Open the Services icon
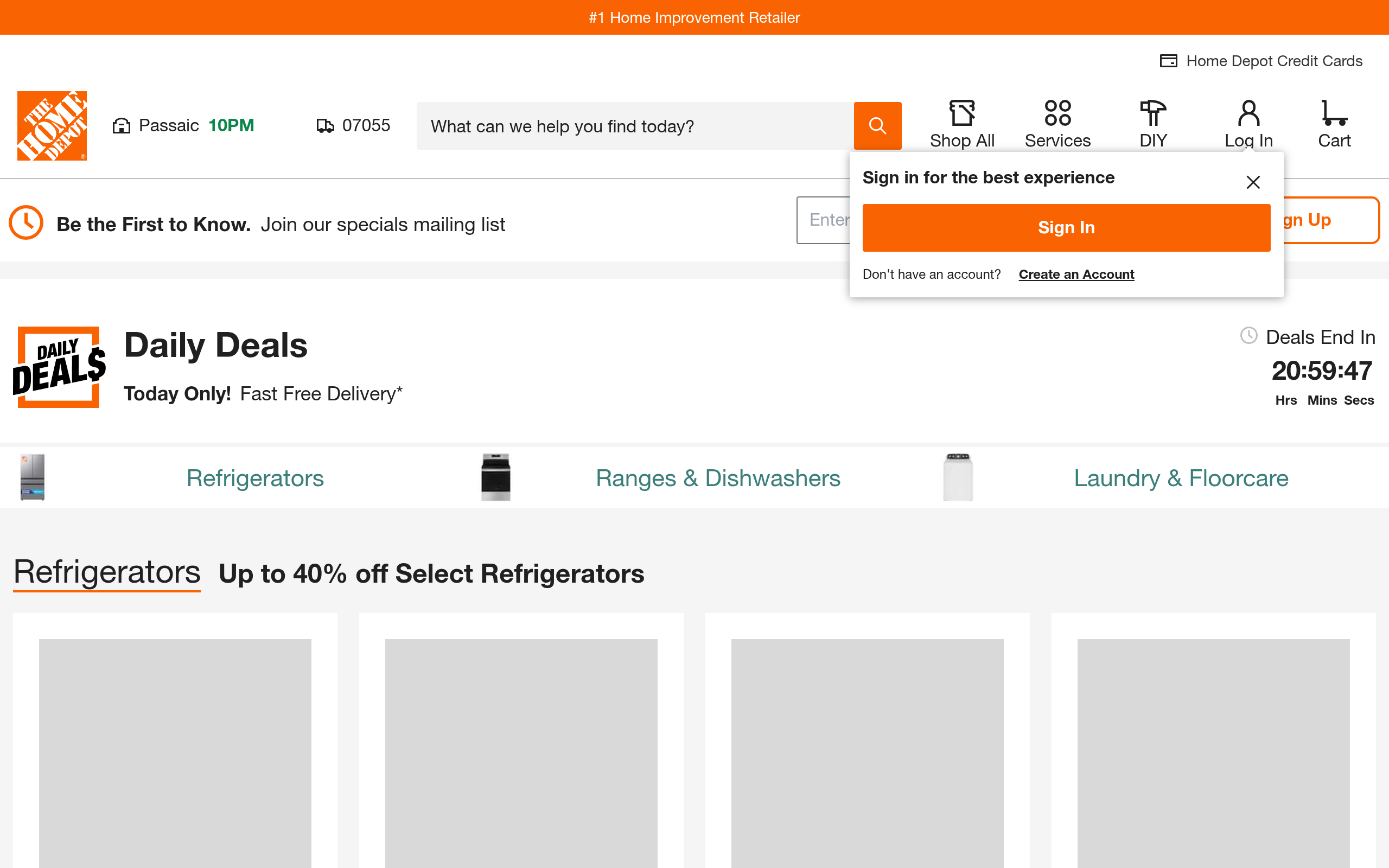This screenshot has height=868, width=1389. pos(1058,112)
